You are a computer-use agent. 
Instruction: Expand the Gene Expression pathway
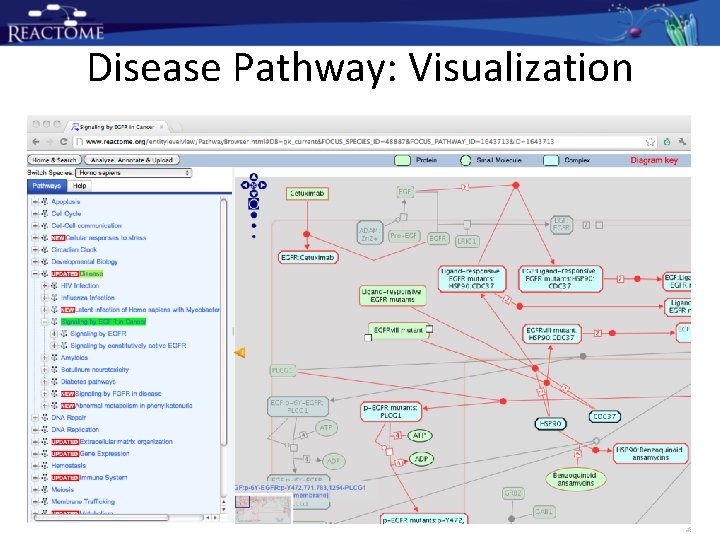pos(35,453)
